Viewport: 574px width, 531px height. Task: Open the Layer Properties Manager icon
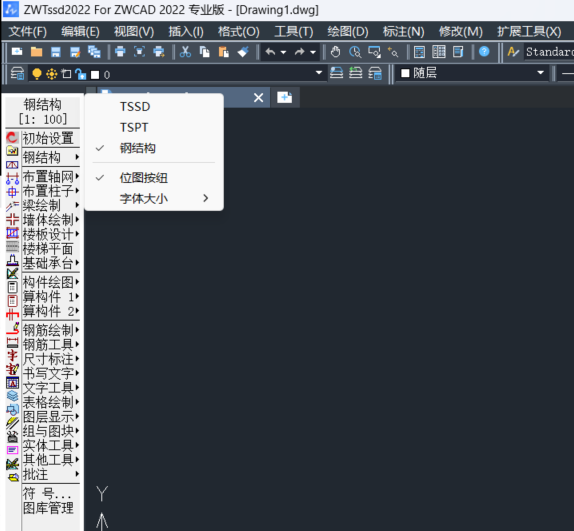[x=17, y=74]
